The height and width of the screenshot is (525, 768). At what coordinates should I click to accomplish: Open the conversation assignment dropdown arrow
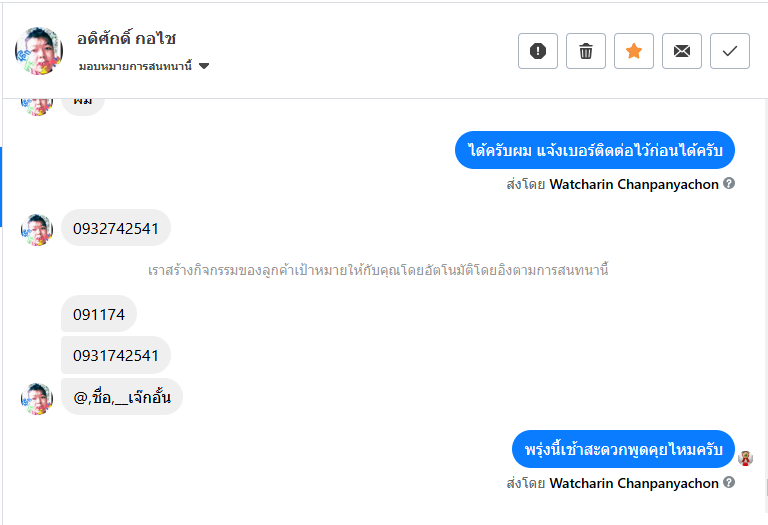pyautogui.click(x=204, y=66)
